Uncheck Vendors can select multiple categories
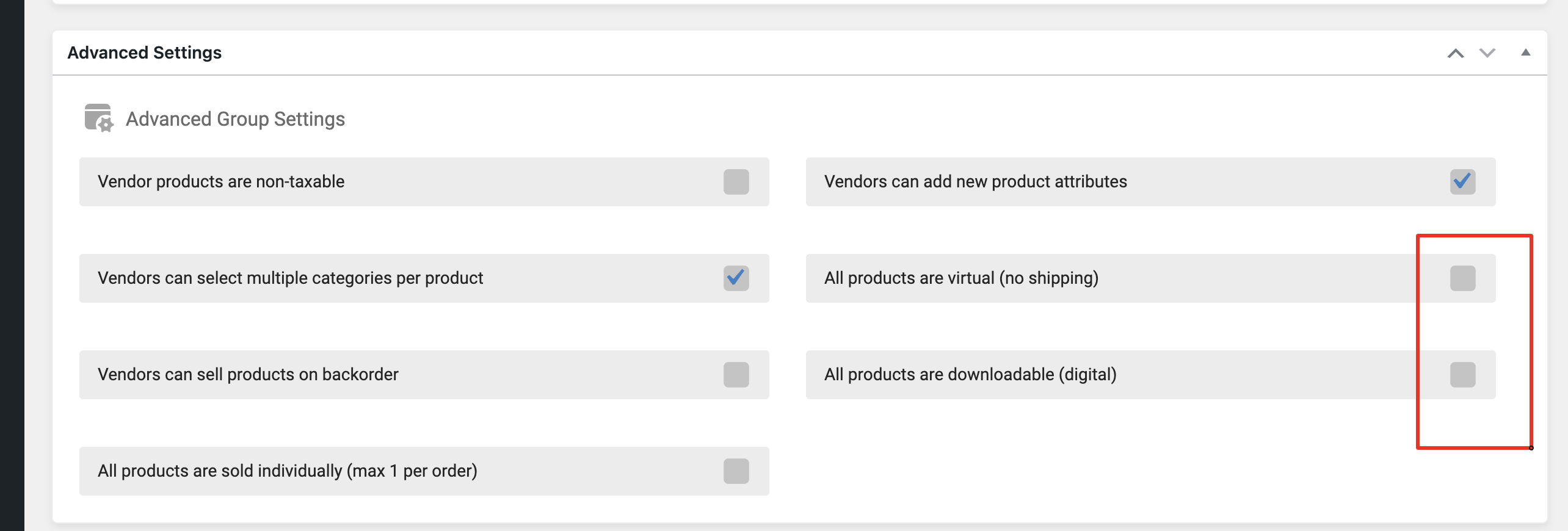This screenshot has height=531, width=1568. pyautogui.click(x=736, y=278)
